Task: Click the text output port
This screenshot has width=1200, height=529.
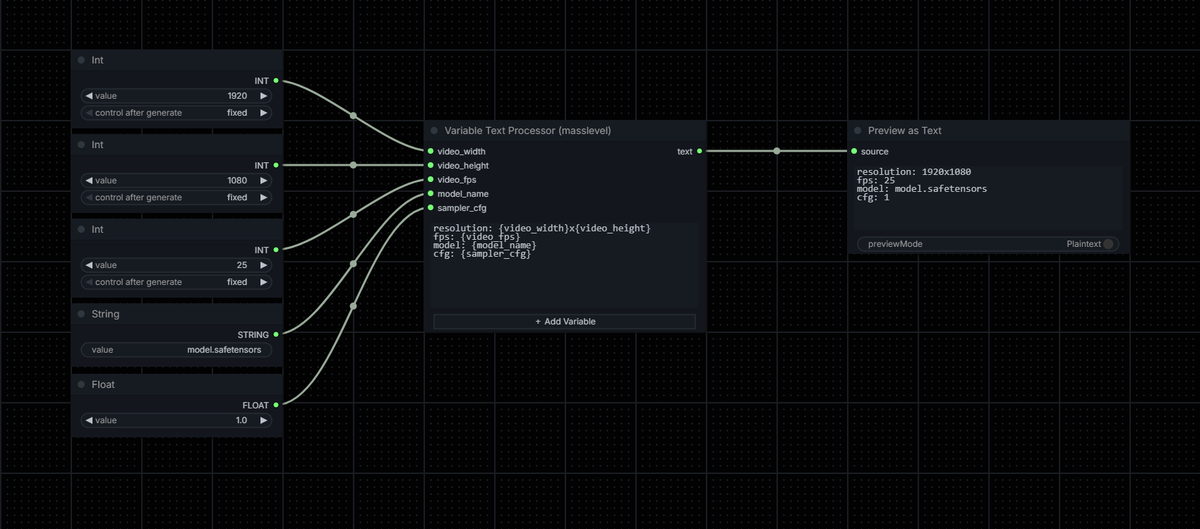Action: [x=699, y=151]
